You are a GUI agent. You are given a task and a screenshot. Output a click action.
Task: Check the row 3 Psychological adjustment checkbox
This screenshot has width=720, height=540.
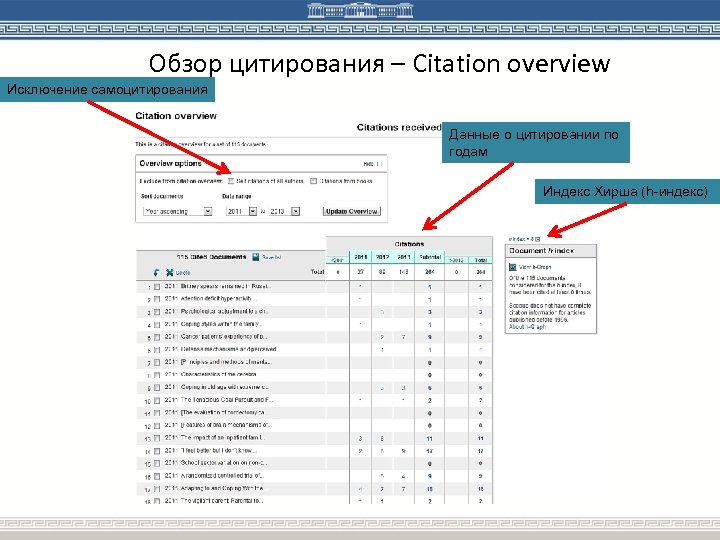pos(157,312)
